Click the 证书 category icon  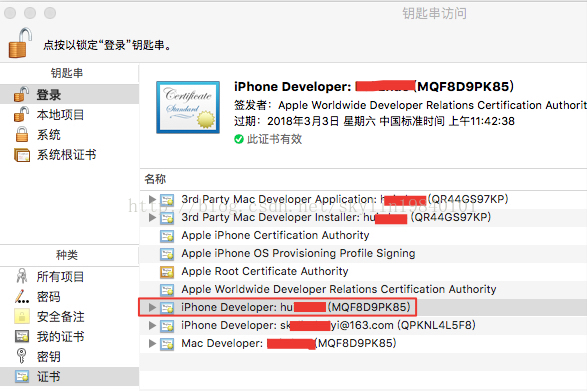(22, 376)
